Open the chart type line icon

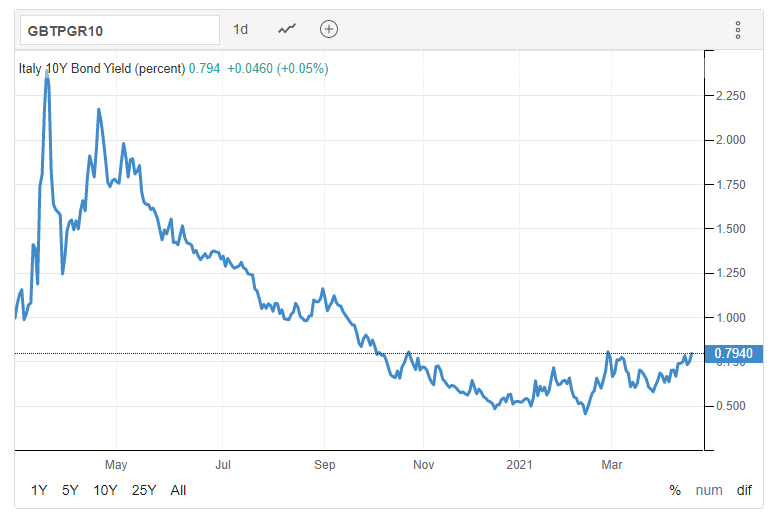287,30
